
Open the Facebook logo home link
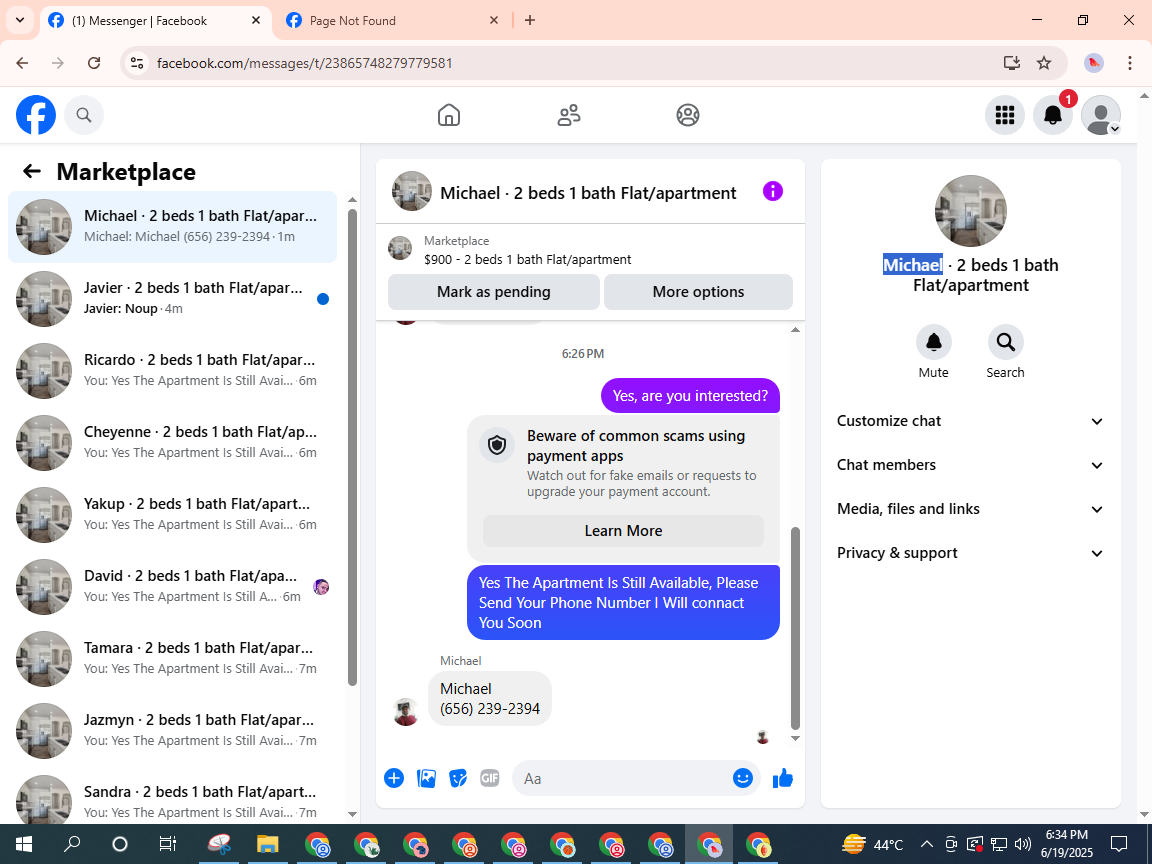[36, 115]
